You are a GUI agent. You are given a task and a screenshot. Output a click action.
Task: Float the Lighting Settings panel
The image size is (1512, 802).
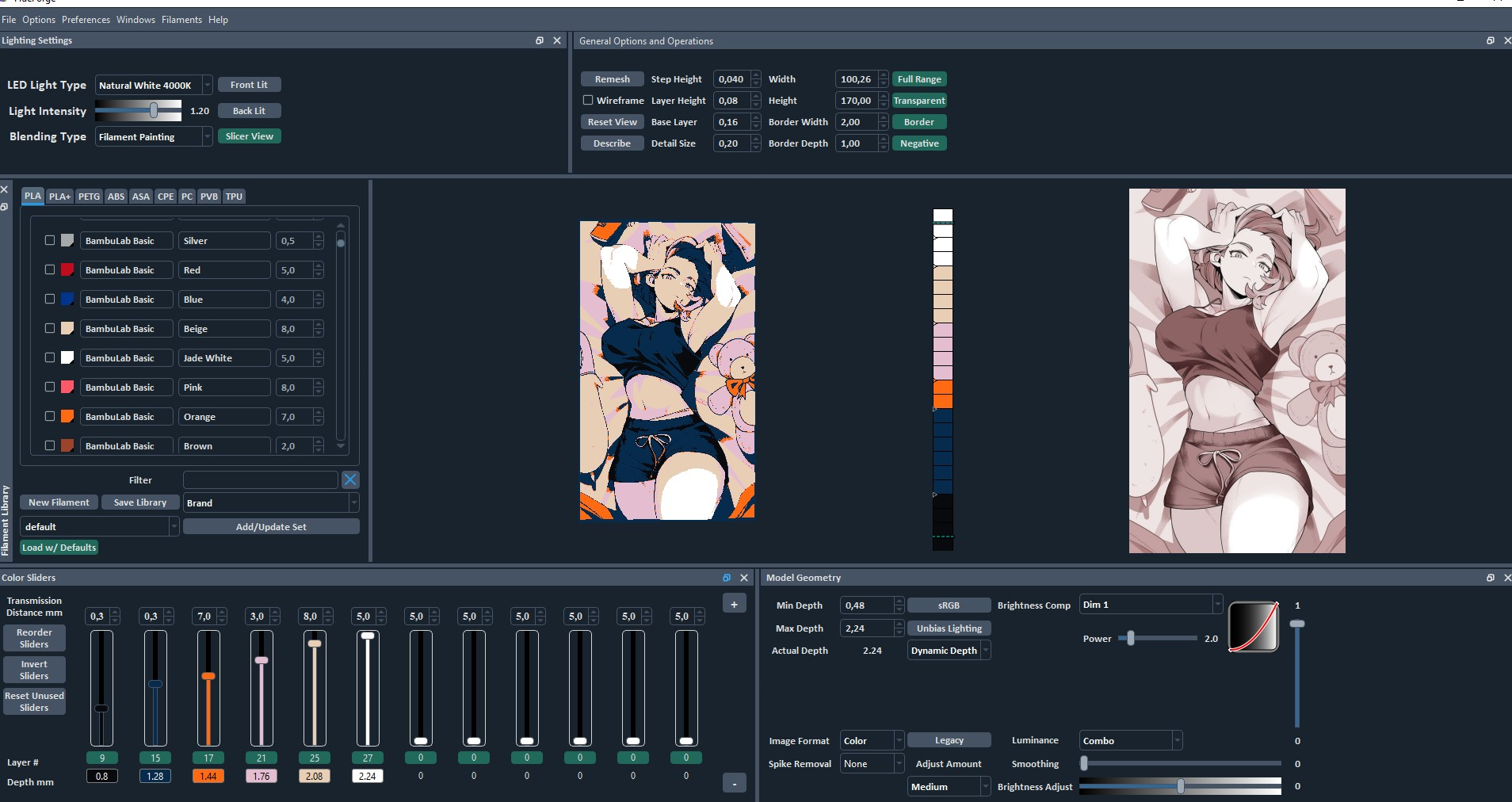[x=540, y=40]
